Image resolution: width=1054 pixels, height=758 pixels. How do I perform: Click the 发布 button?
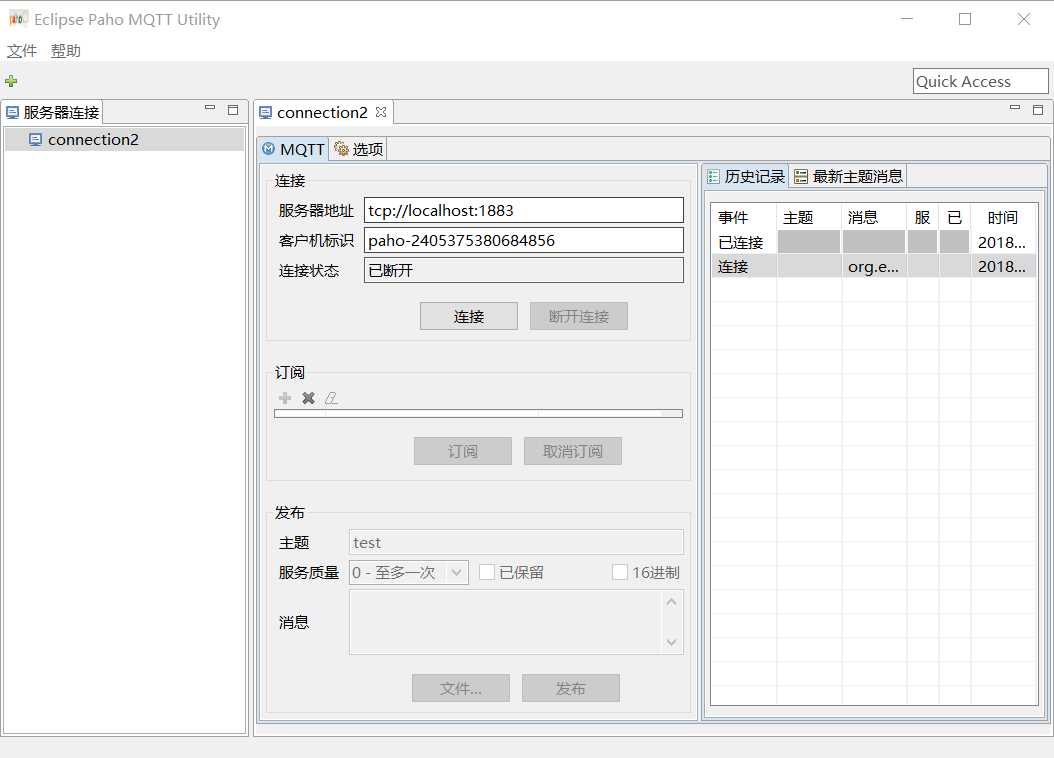point(571,688)
